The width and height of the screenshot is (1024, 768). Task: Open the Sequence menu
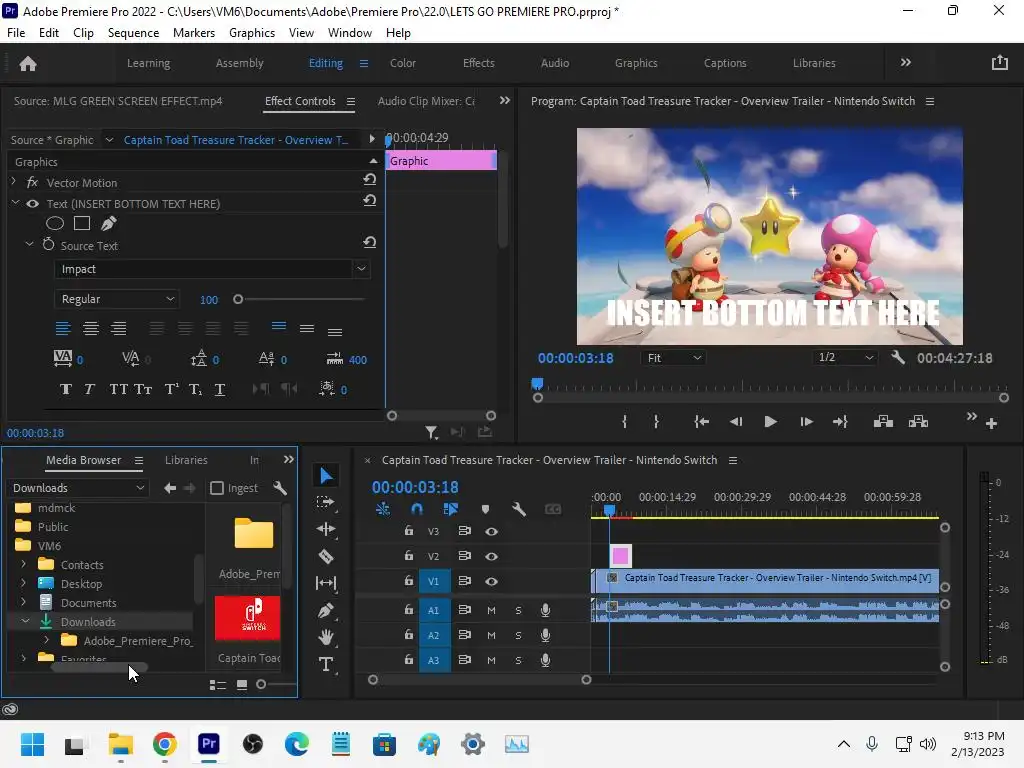tap(133, 33)
